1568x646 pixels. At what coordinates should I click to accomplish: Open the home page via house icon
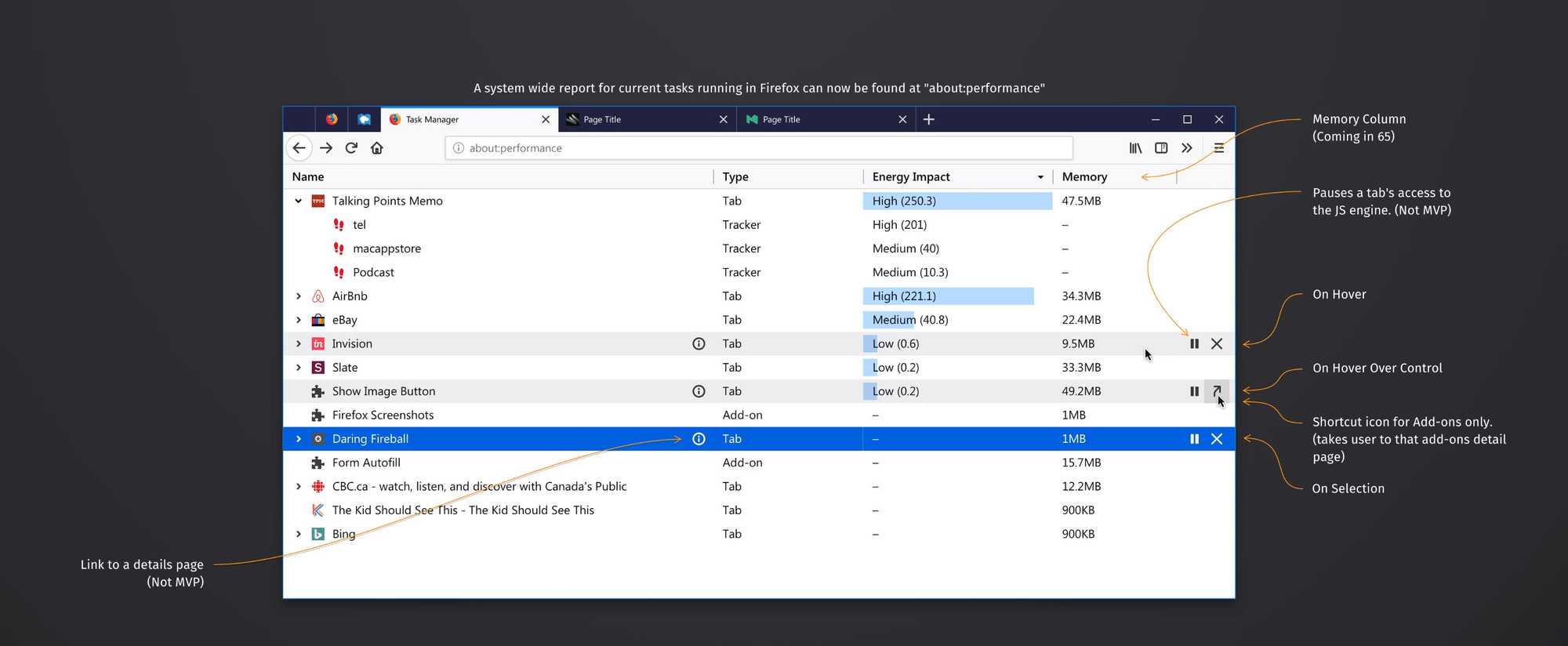tap(377, 148)
